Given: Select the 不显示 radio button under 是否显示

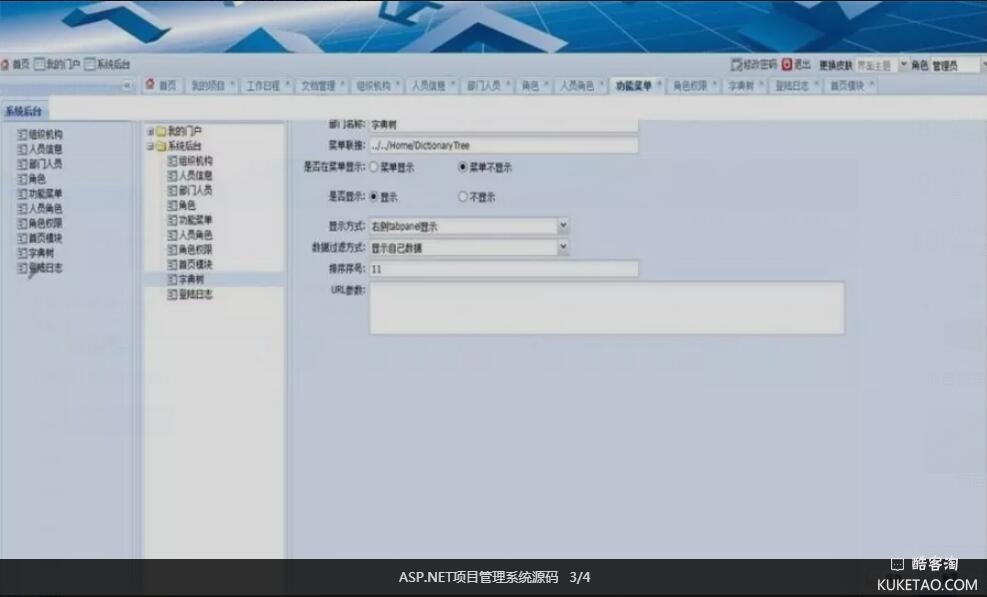Looking at the screenshot, I should coord(463,196).
